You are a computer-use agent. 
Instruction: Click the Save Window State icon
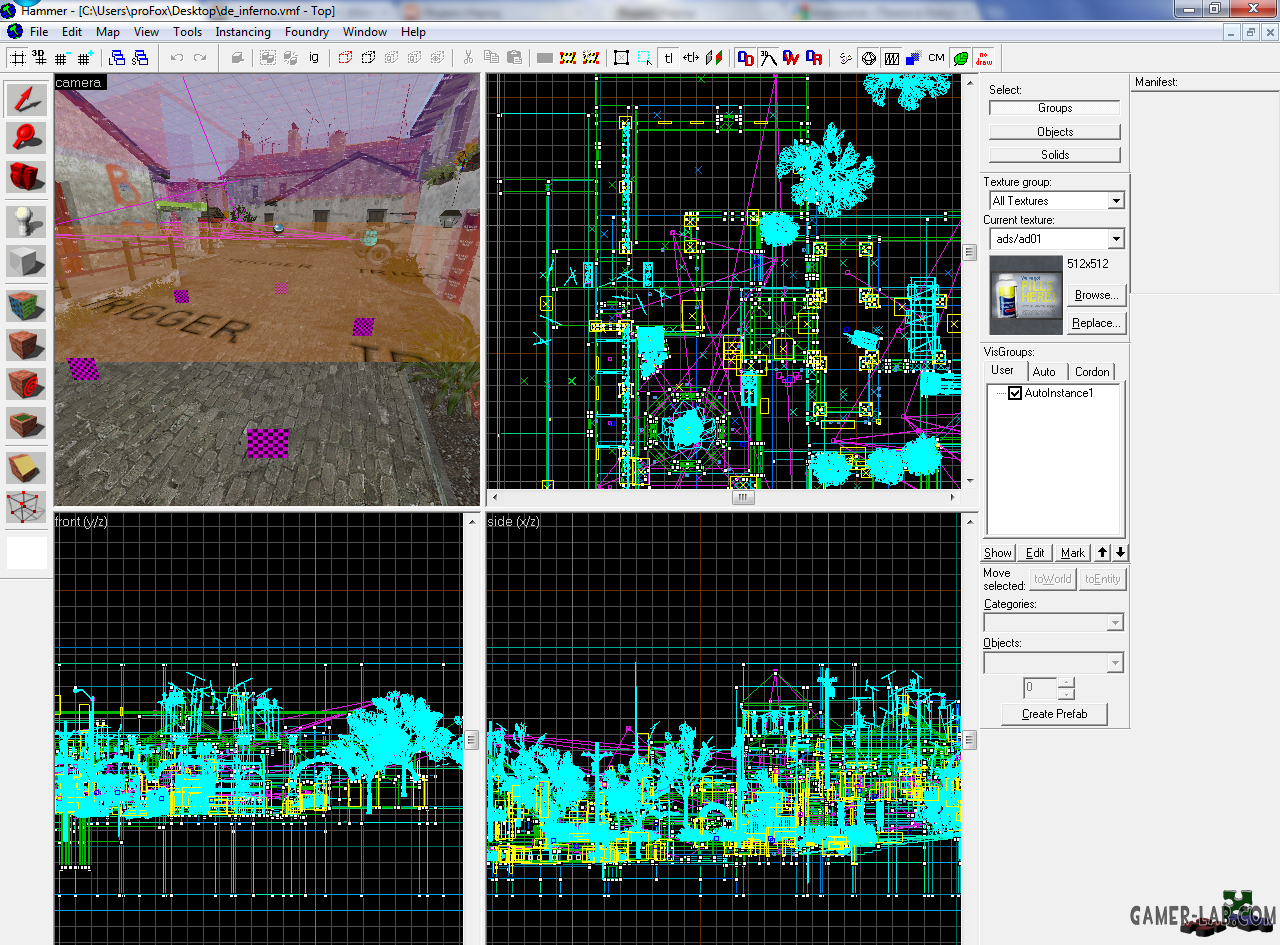click(140, 58)
